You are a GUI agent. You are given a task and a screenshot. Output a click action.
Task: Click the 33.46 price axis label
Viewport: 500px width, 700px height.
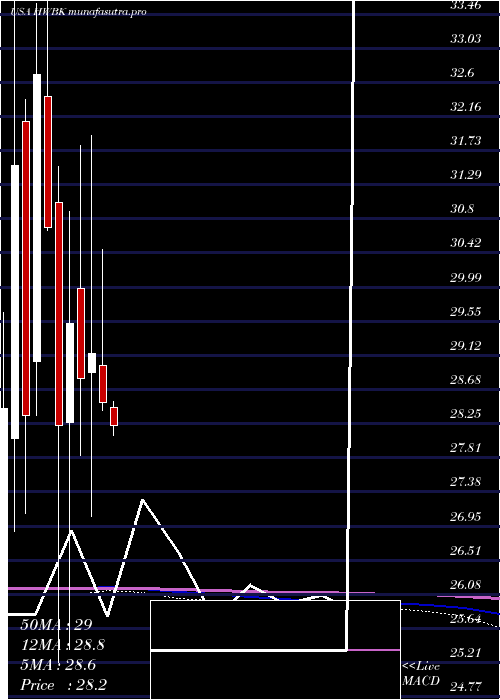[466, 5]
